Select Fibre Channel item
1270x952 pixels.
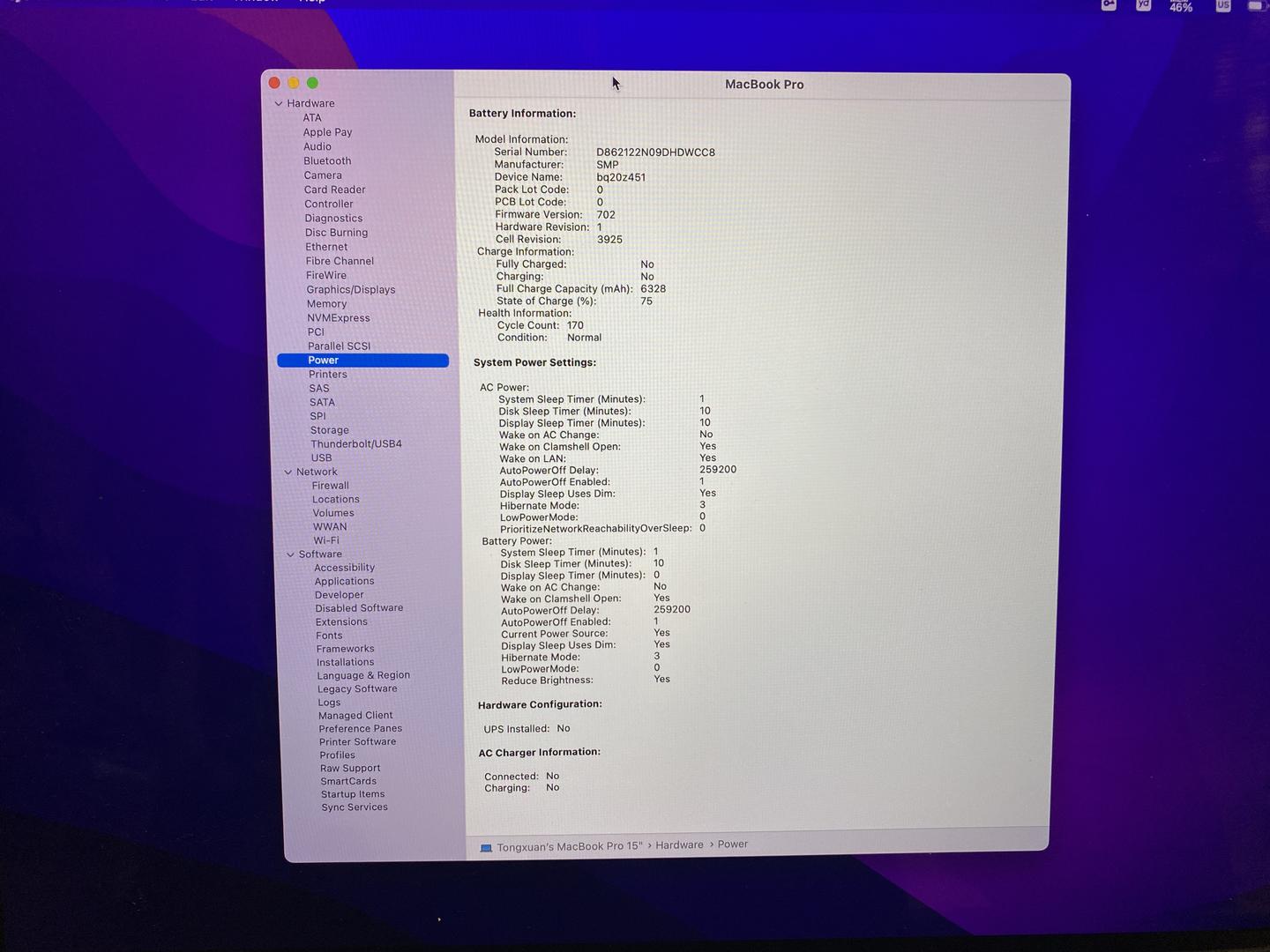(x=340, y=261)
